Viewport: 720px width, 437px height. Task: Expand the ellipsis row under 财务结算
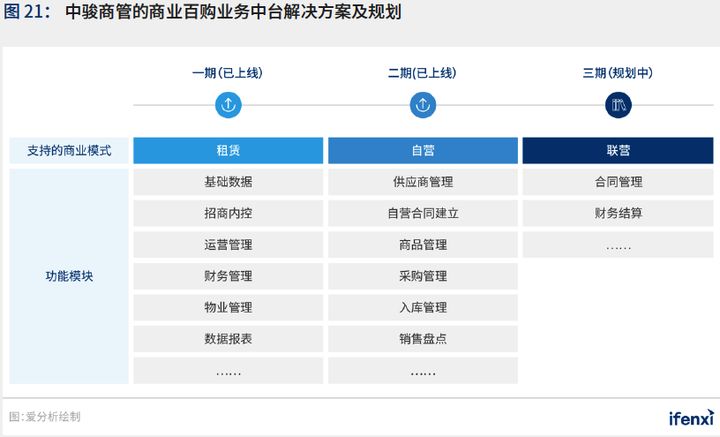coord(618,245)
